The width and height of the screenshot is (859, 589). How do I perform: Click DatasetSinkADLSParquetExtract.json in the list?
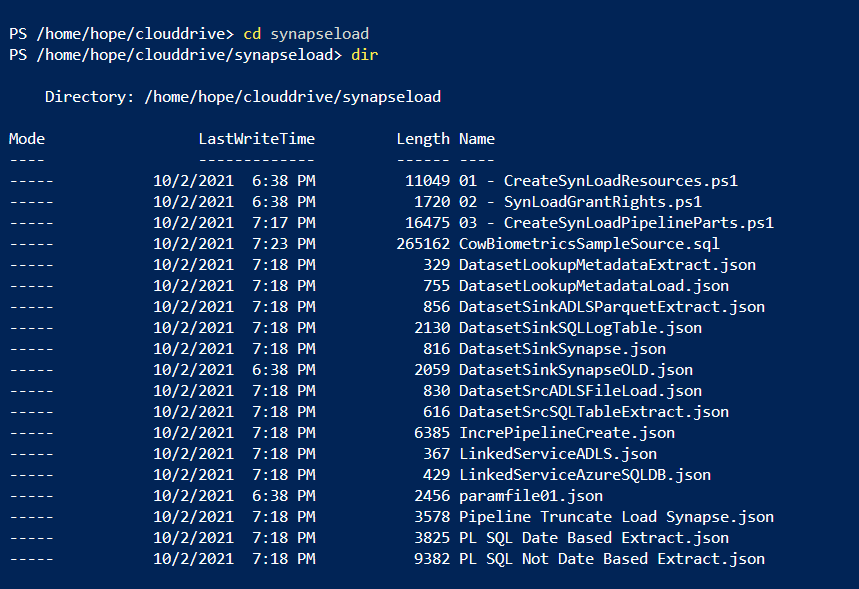(x=611, y=307)
